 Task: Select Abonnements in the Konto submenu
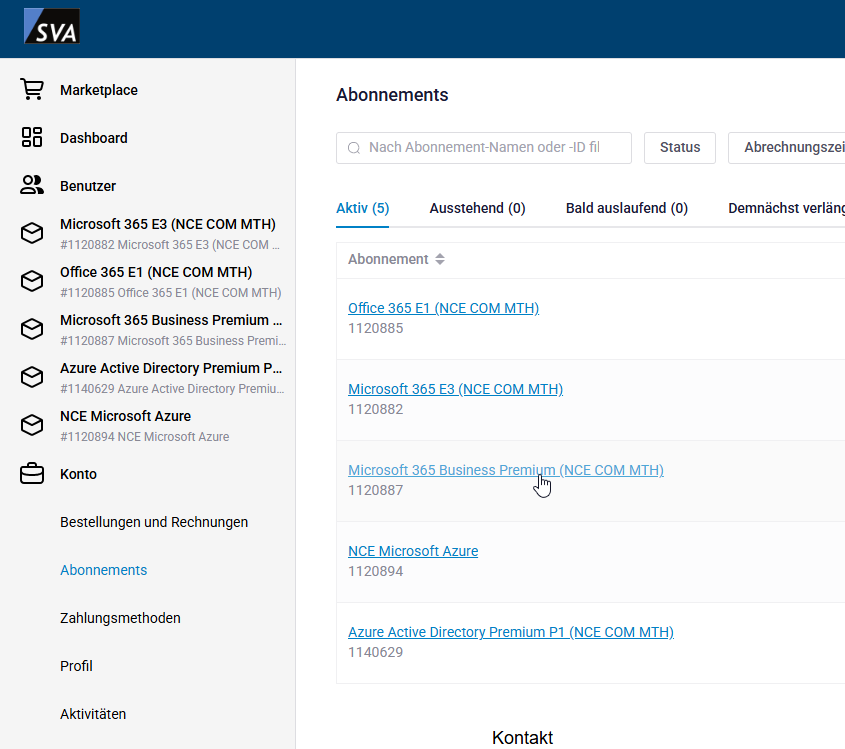[x=103, y=570]
